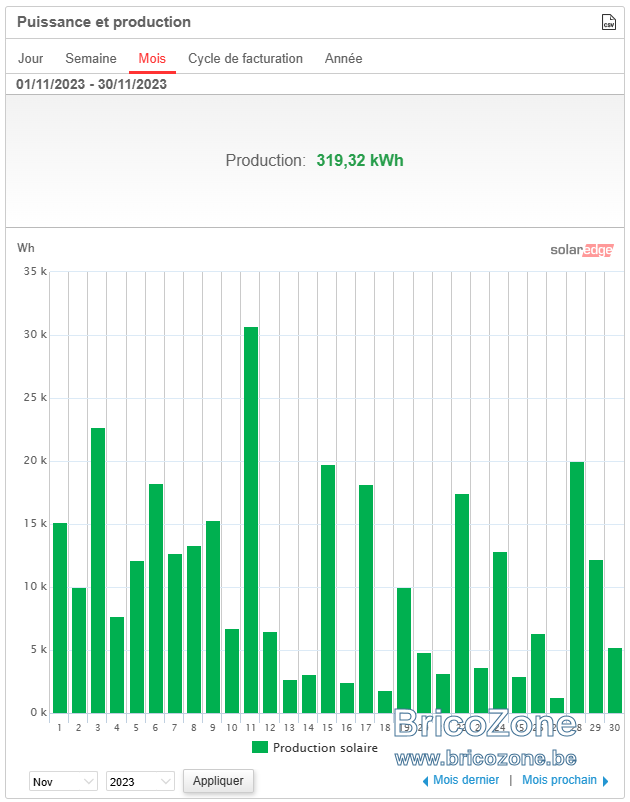Open the 2023 year dropdown
The image size is (630, 802).
click(140, 782)
